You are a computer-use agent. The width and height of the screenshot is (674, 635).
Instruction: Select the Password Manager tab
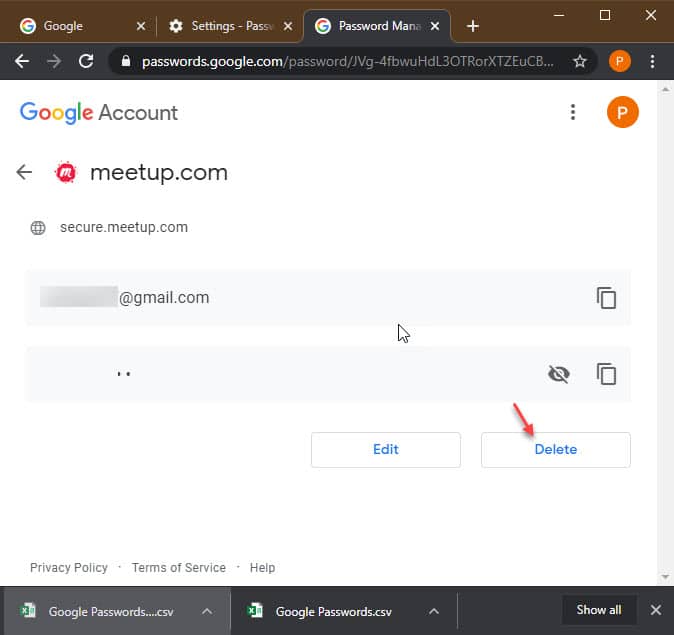378,26
